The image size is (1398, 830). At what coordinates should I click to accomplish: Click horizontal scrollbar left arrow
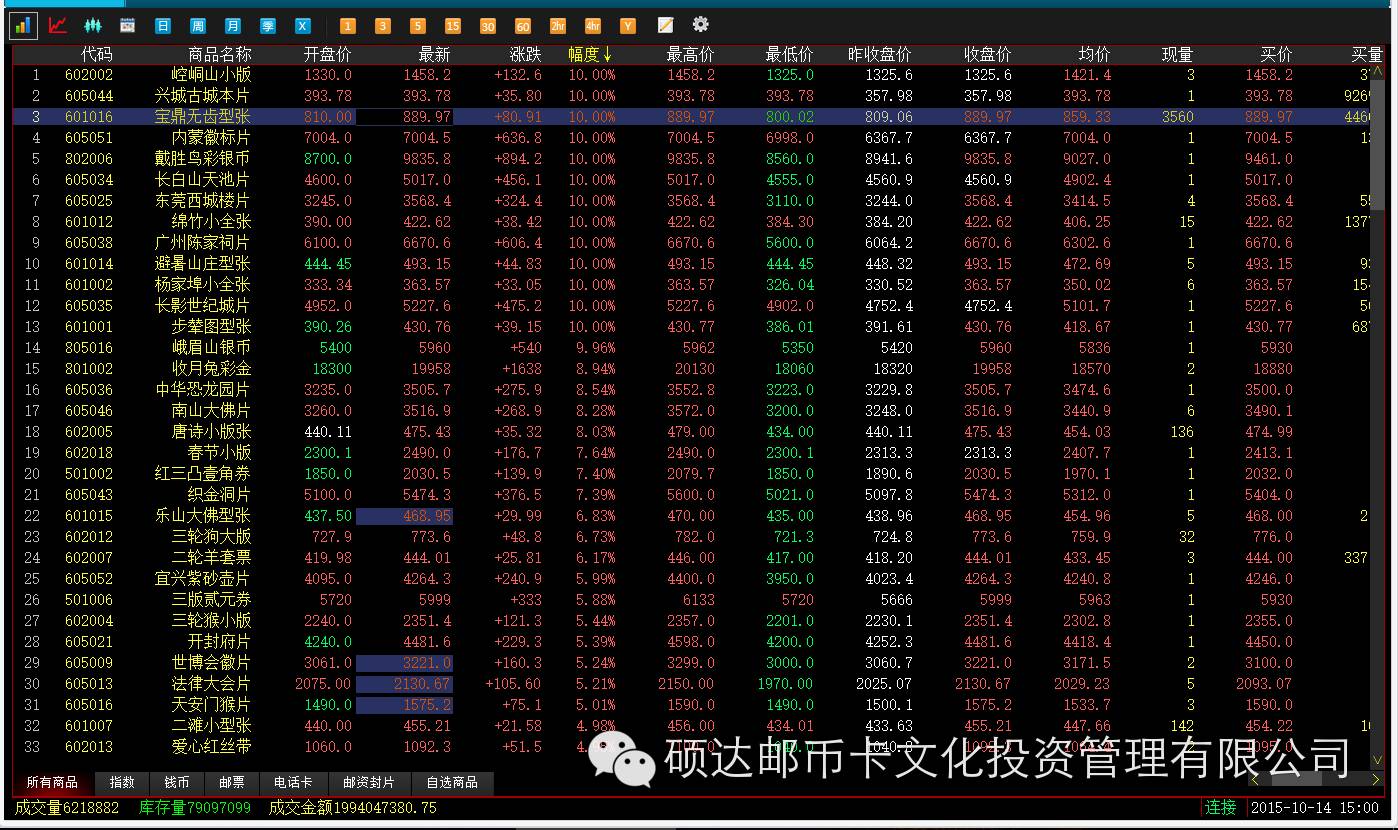tap(1254, 780)
